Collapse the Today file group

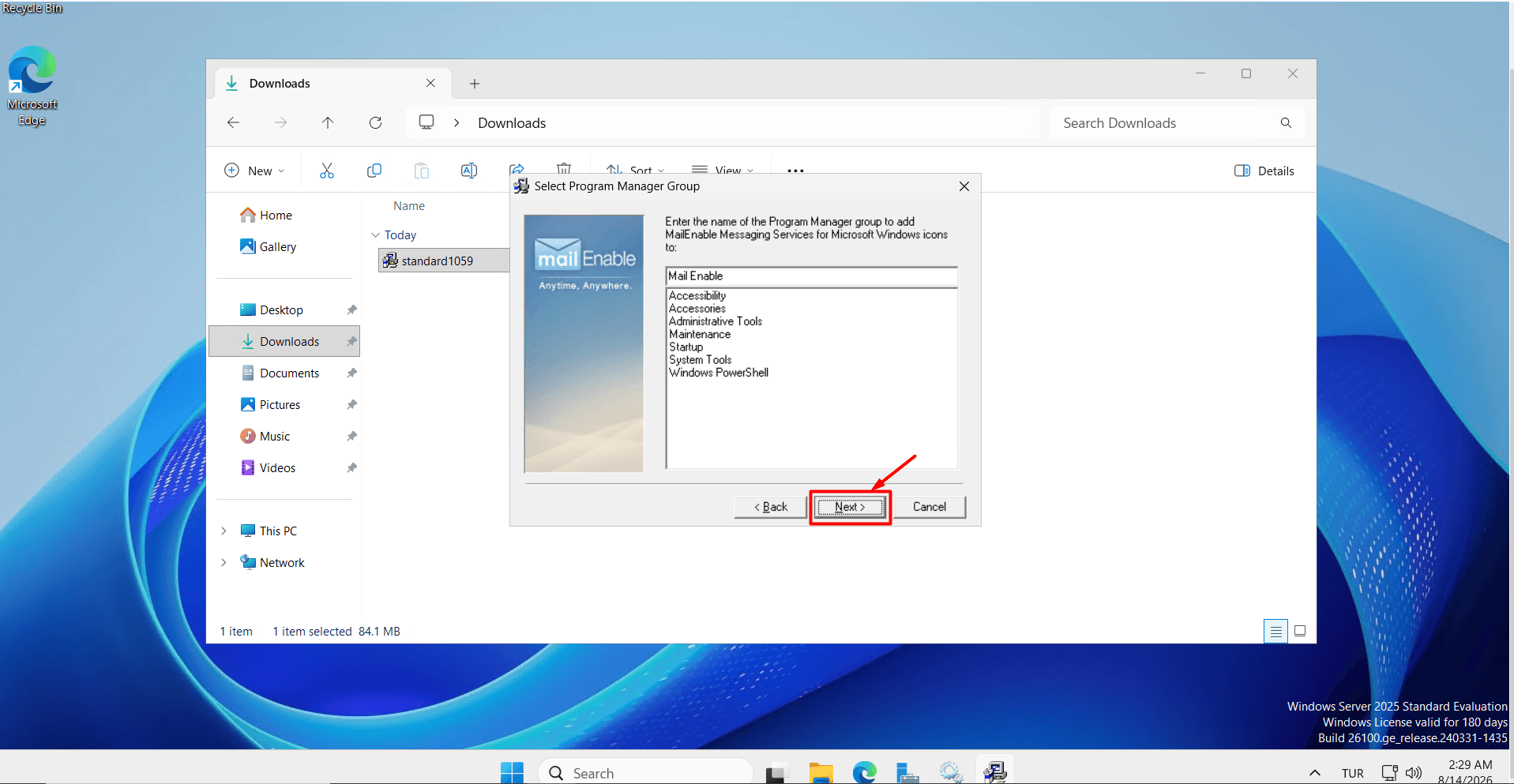click(x=375, y=235)
